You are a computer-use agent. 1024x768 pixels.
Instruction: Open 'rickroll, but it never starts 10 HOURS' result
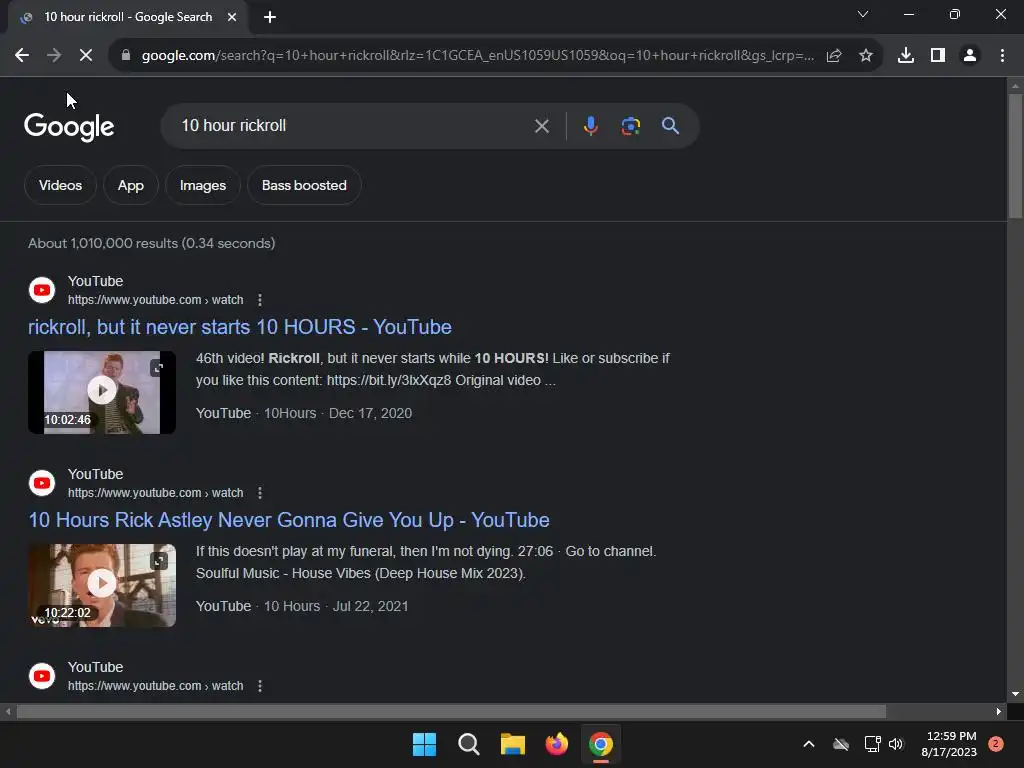pos(240,327)
